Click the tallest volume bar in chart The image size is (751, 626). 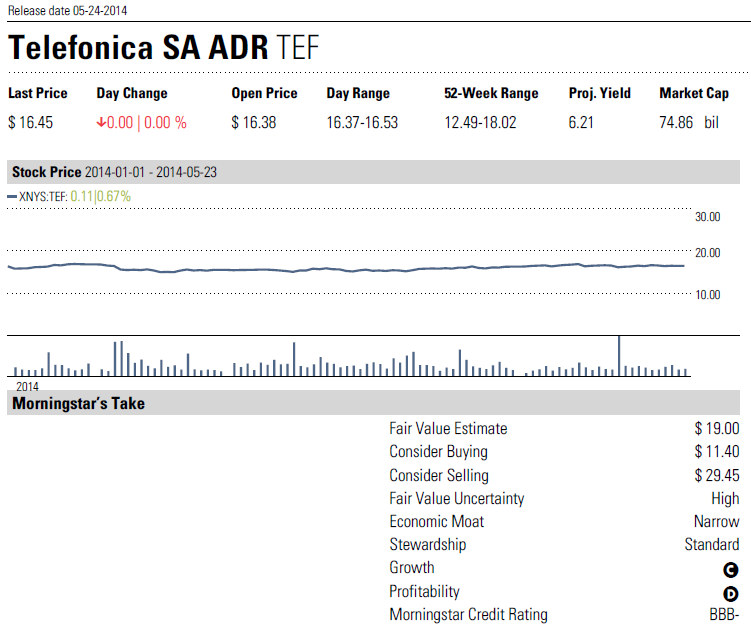pos(619,355)
